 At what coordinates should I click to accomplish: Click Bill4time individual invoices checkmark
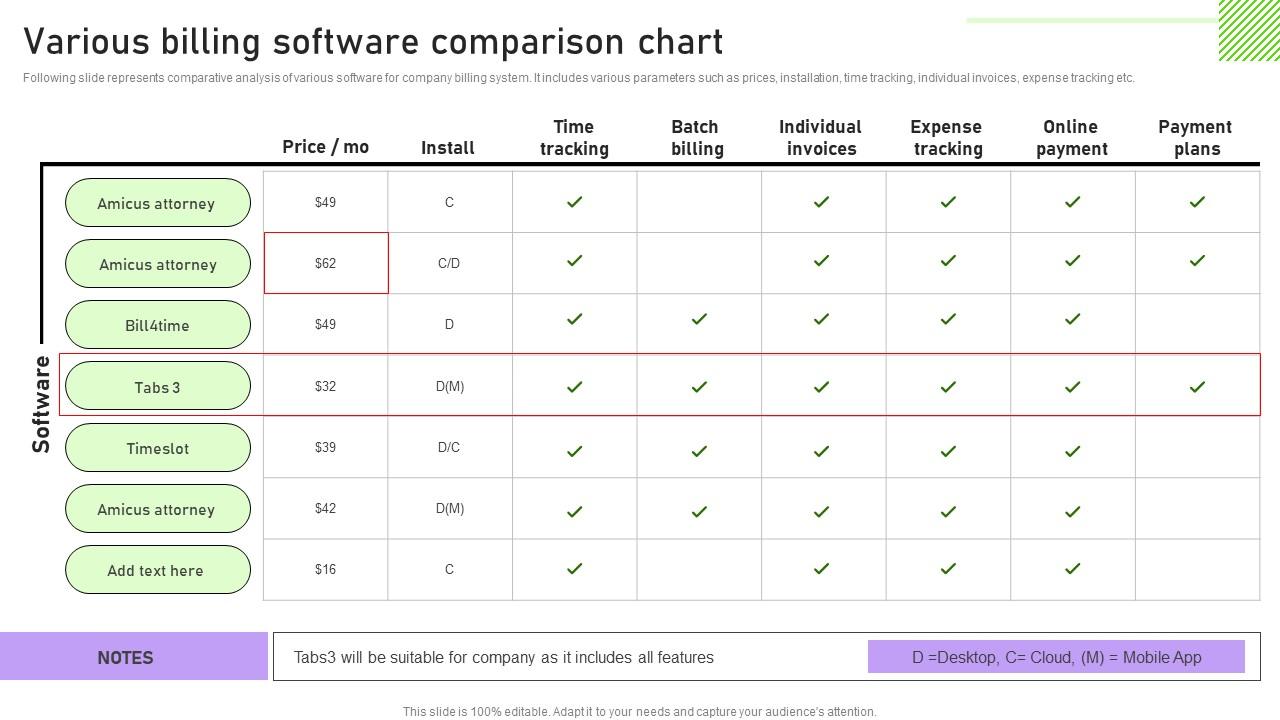[821, 319]
